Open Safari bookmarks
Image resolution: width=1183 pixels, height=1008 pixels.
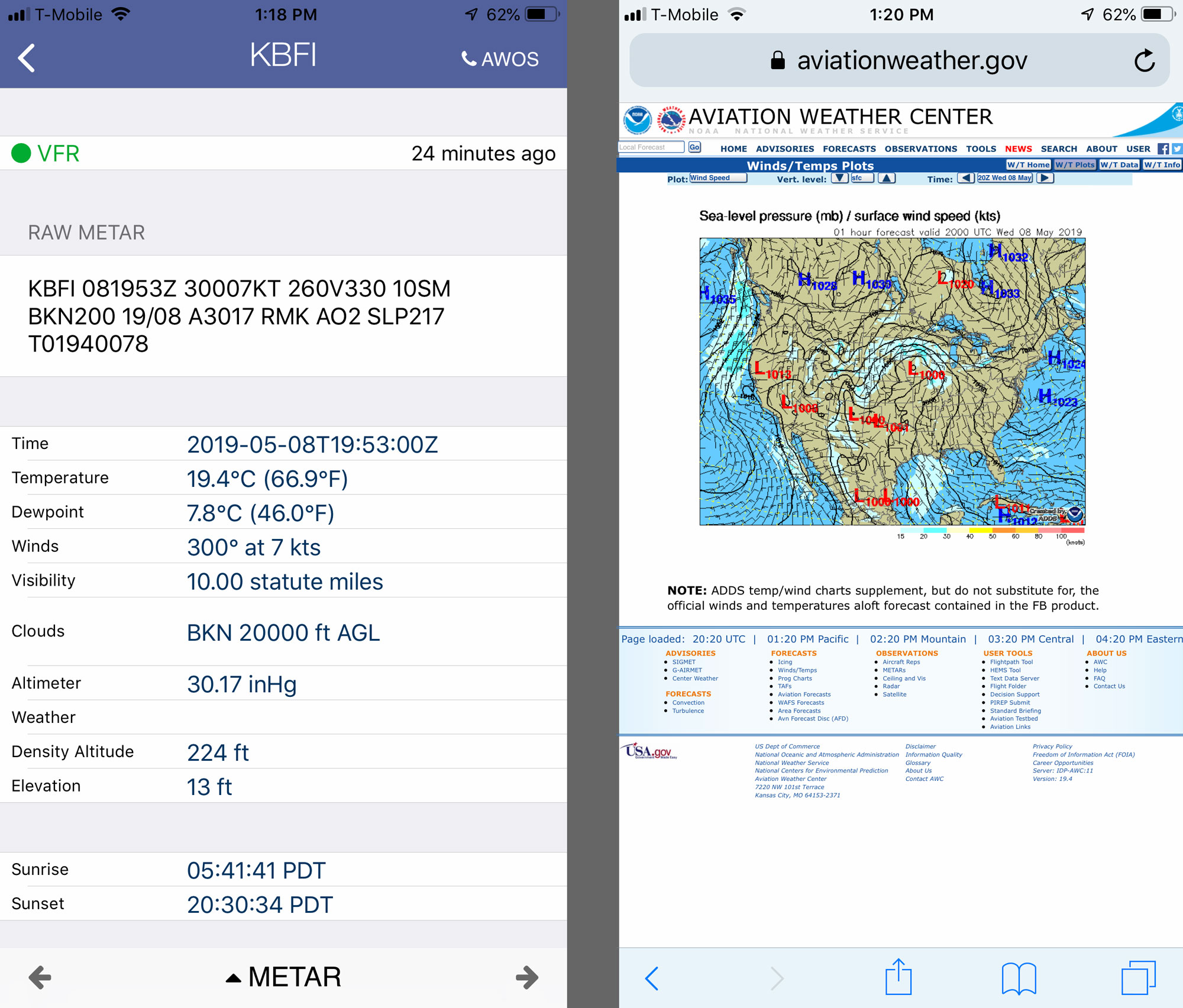1019,978
